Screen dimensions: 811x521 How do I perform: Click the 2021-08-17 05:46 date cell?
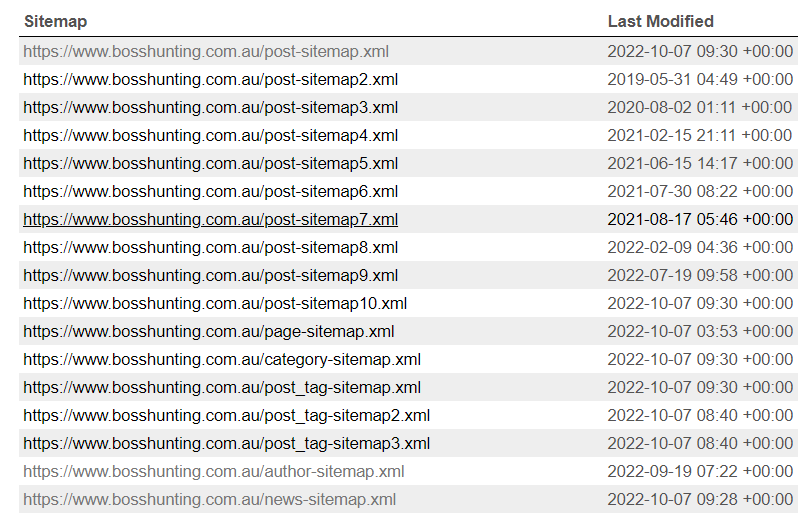tap(699, 219)
